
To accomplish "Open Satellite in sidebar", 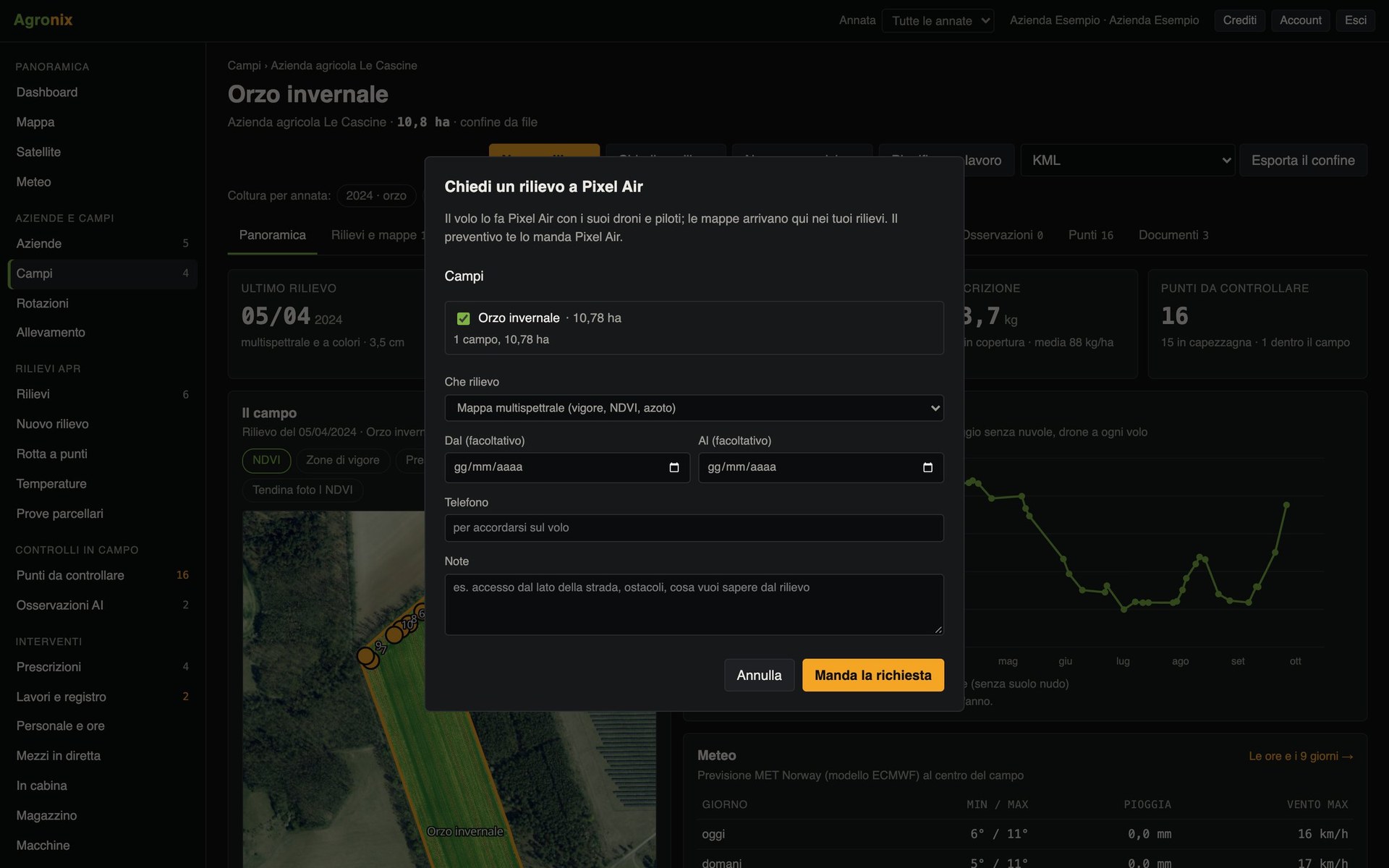I will [x=102, y=152].
